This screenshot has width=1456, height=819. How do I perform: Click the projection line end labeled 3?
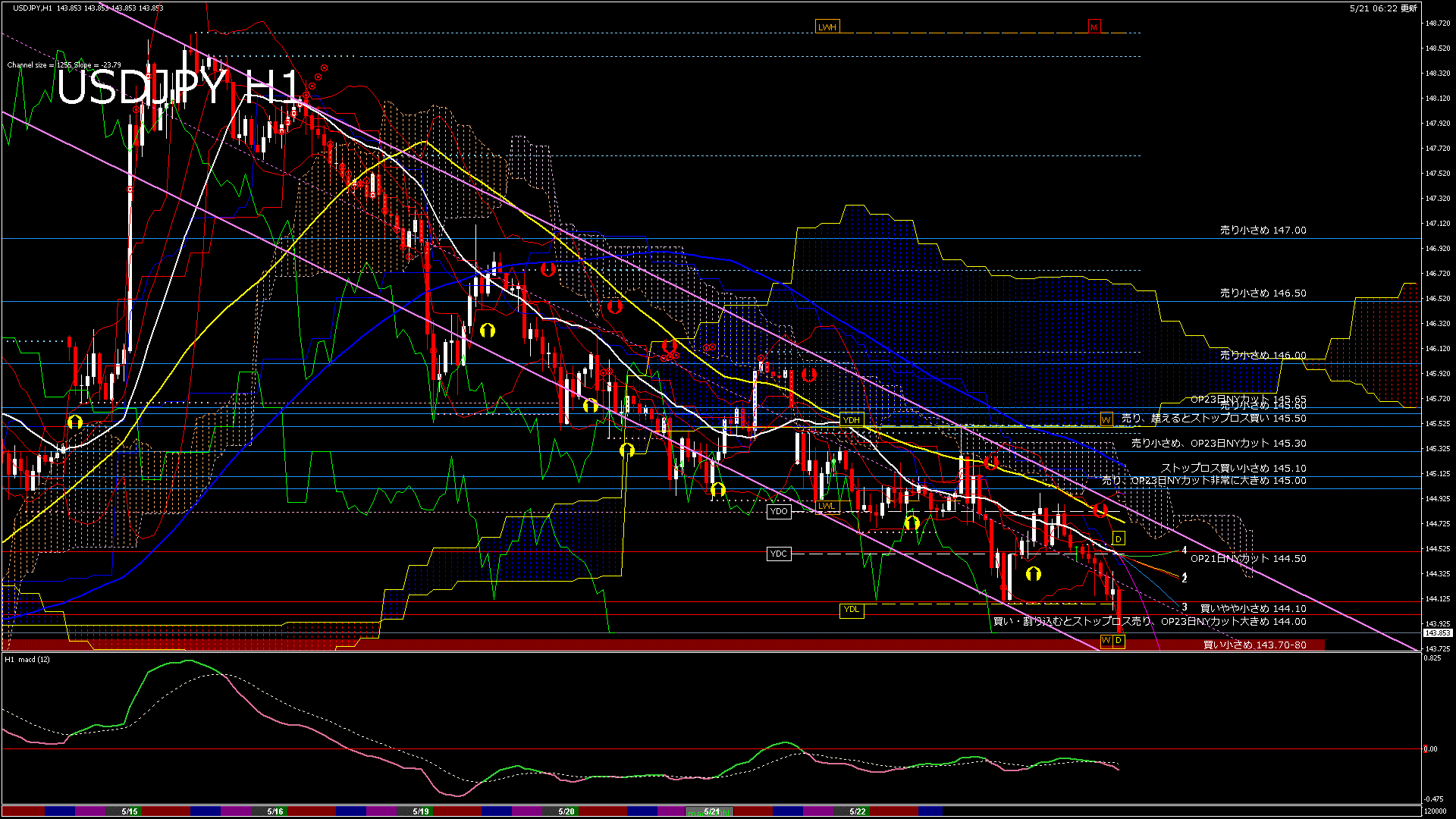point(1185,607)
